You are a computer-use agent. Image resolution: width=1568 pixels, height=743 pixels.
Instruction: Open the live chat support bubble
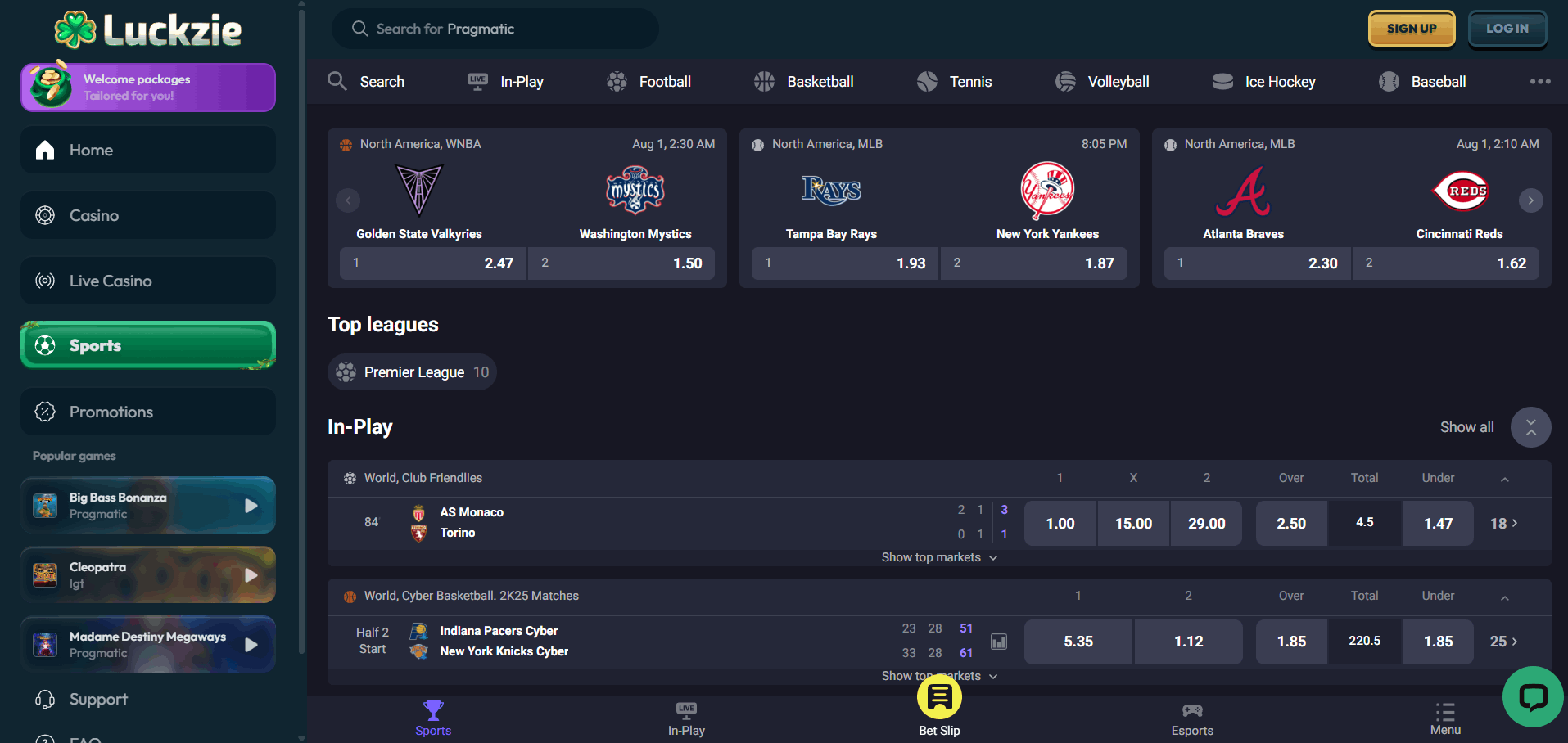click(1533, 696)
